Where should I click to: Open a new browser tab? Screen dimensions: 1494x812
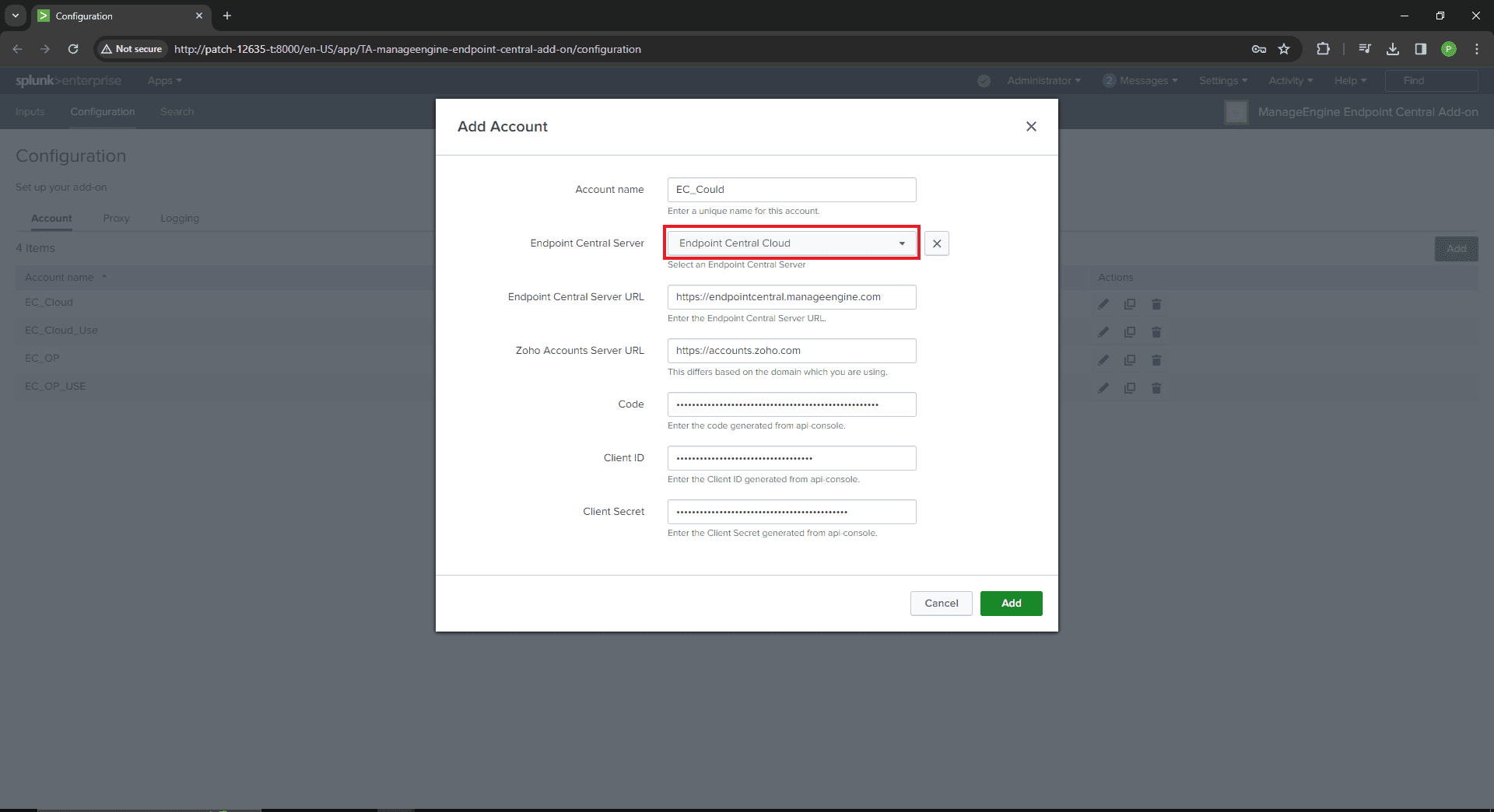point(227,16)
